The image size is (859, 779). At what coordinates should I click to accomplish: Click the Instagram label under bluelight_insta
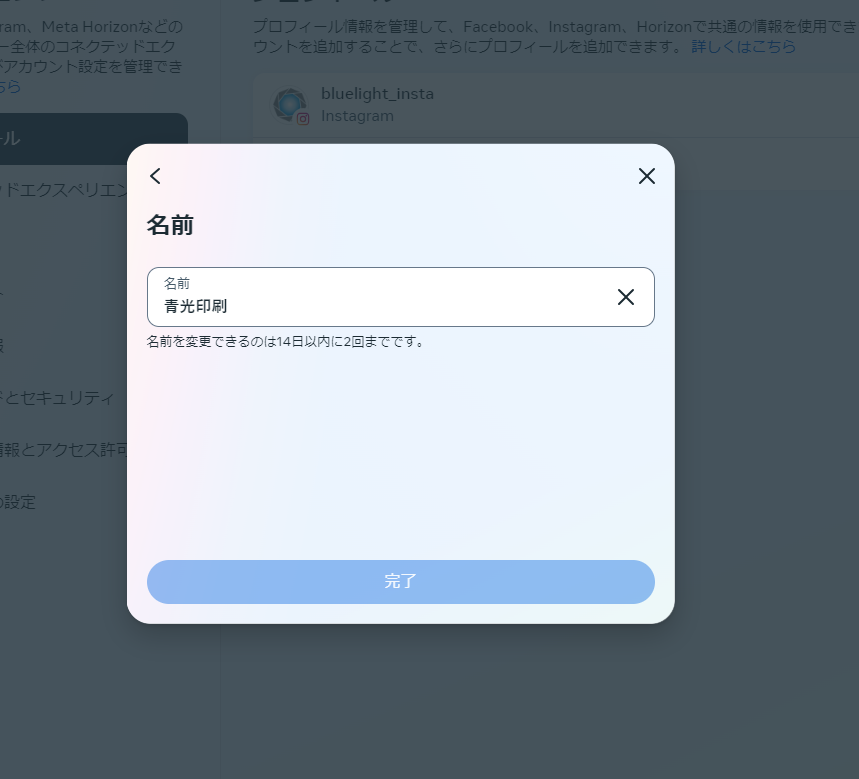pos(357,116)
